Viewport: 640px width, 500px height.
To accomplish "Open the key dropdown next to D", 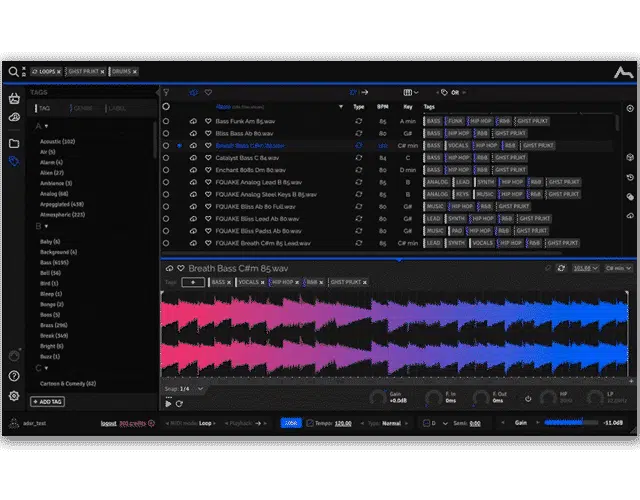I will [445, 423].
